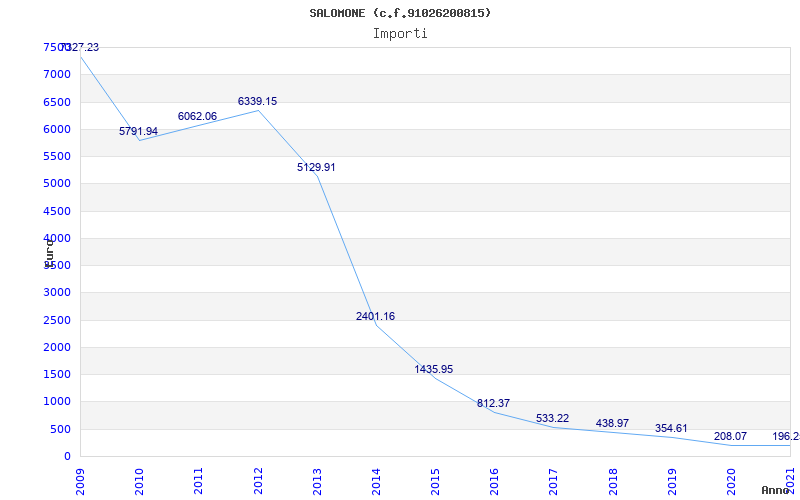The width and height of the screenshot is (800, 500).
Task: Select the 1435.95 data label
Action: pyautogui.click(x=434, y=369)
